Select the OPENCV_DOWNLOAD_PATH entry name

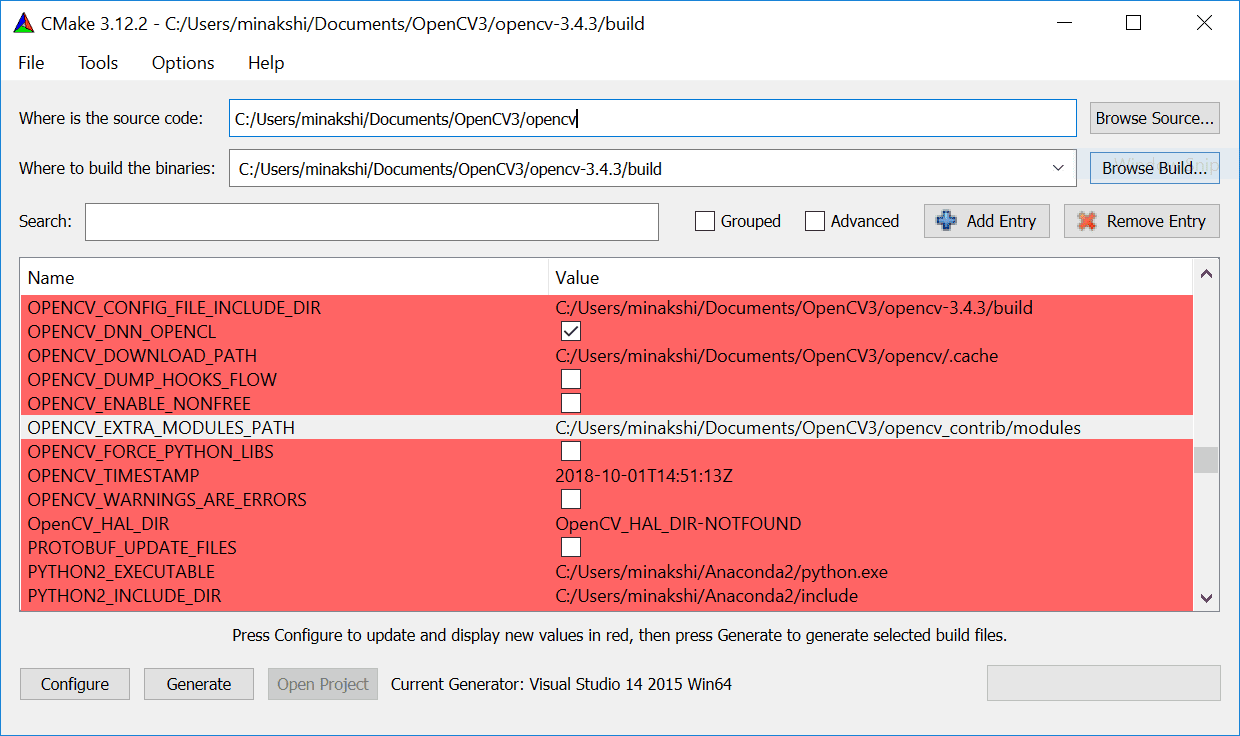(142, 355)
